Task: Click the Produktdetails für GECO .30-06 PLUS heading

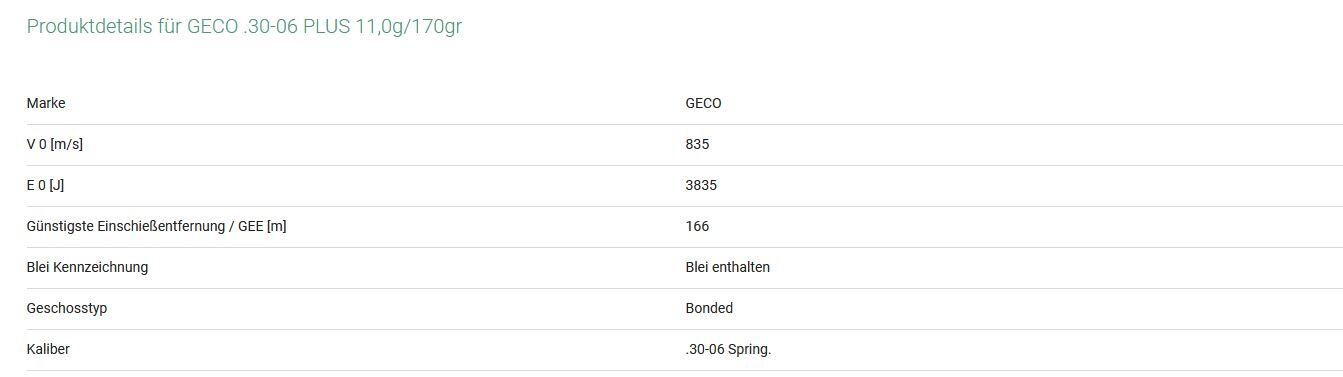Action: [x=244, y=27]
